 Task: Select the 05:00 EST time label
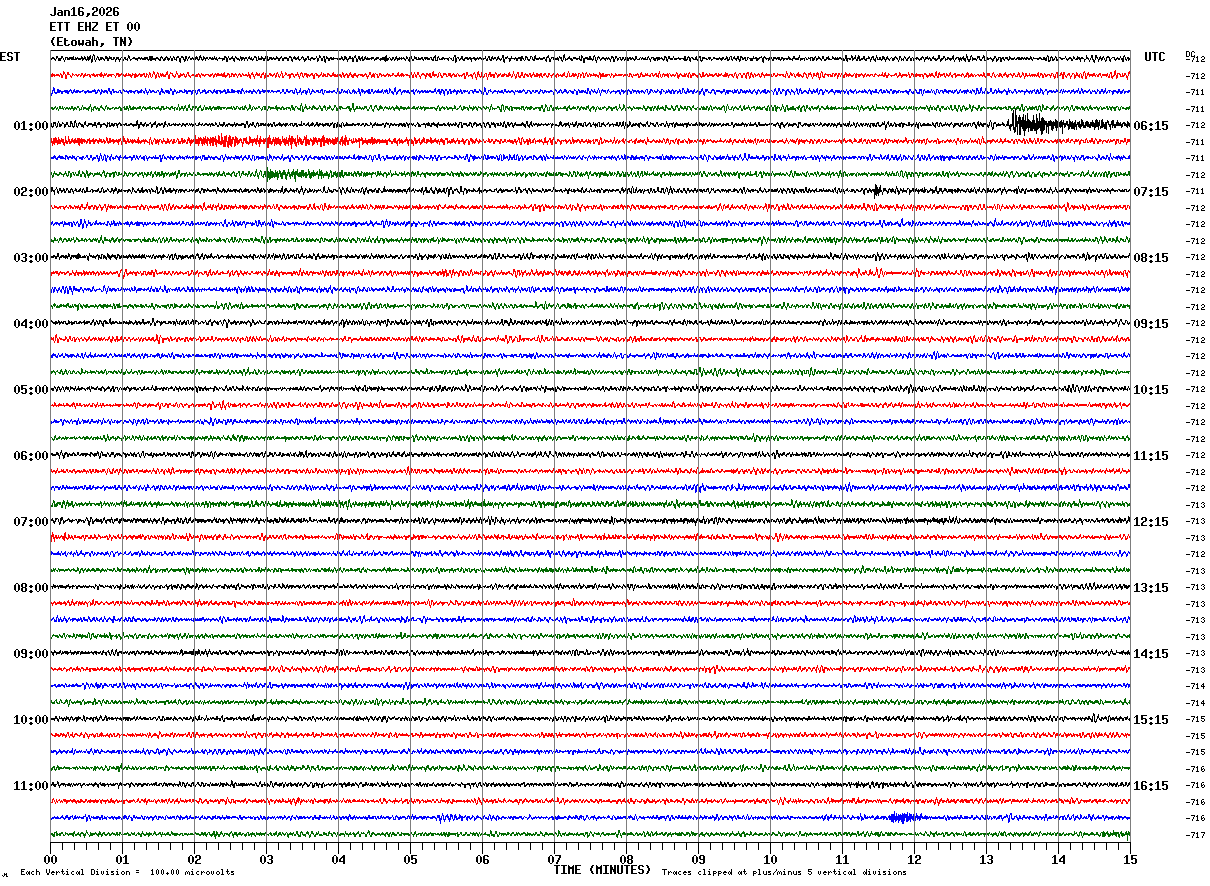(x=31, y=390)
